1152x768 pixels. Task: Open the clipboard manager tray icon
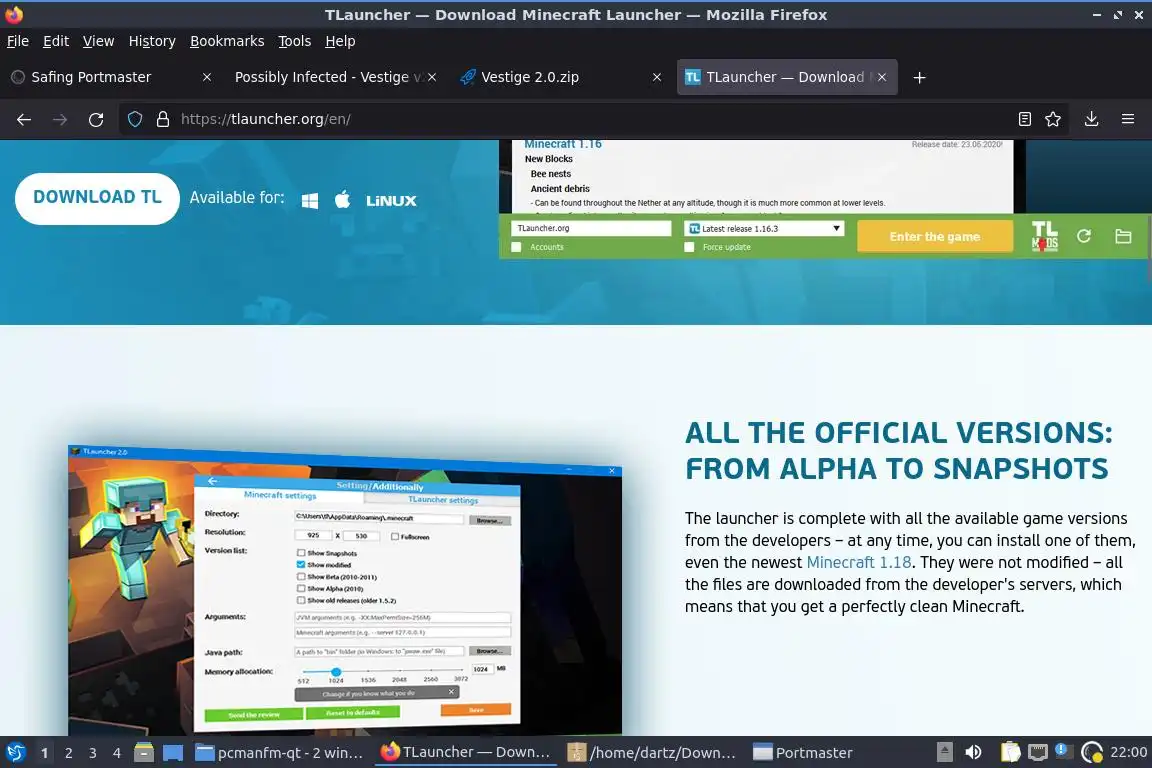click(x=1011, y=753)
